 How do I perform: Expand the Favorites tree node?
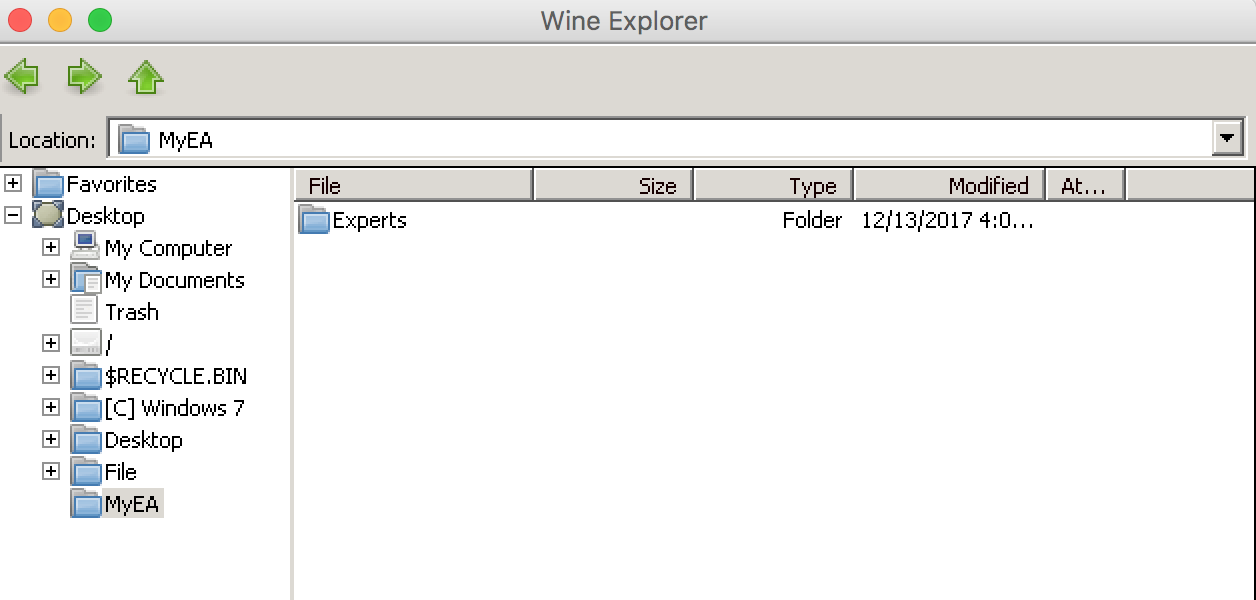(13, 184)
